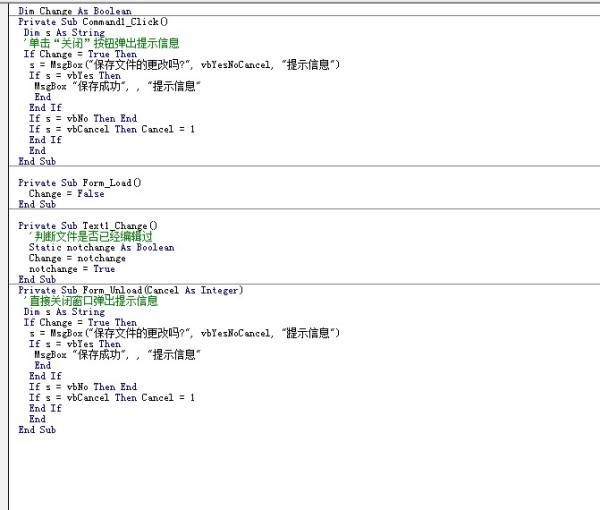The image size is (600, 510).
Task: Click 'Dim s As String' inside Command1_Click
Action: pos(64,33)
